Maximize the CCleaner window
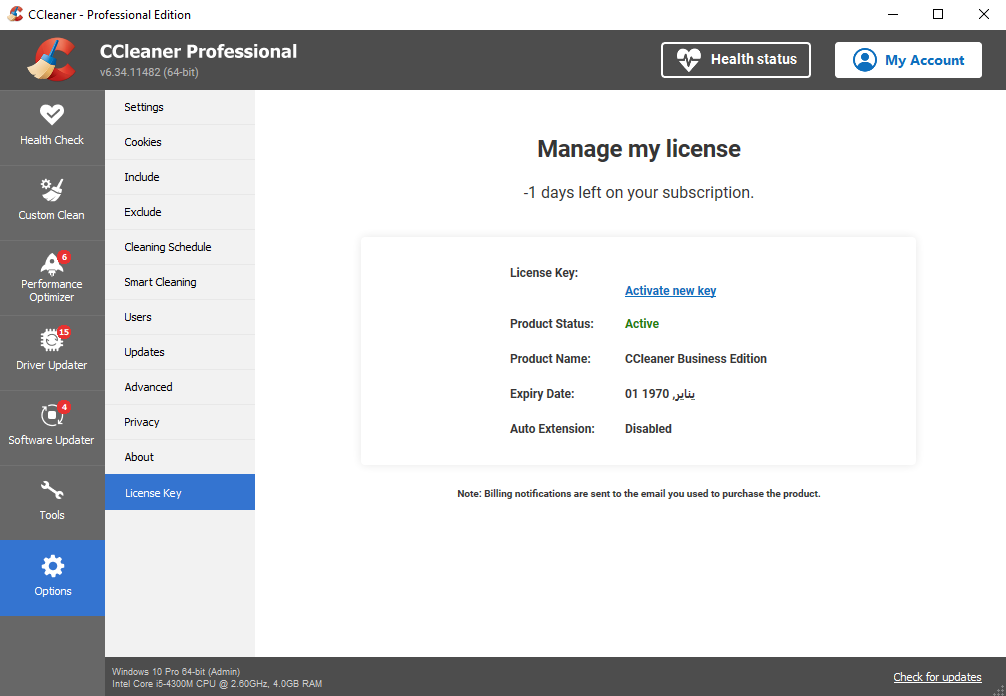This screenshot has height=696, width=1006. coord(938,14)
